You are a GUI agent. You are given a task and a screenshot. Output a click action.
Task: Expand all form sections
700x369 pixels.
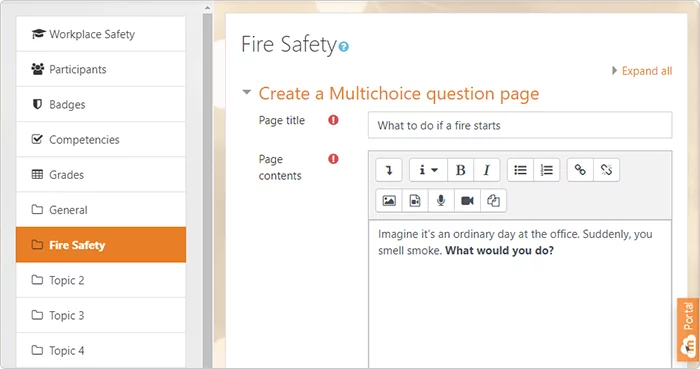(x=646, y=71)
